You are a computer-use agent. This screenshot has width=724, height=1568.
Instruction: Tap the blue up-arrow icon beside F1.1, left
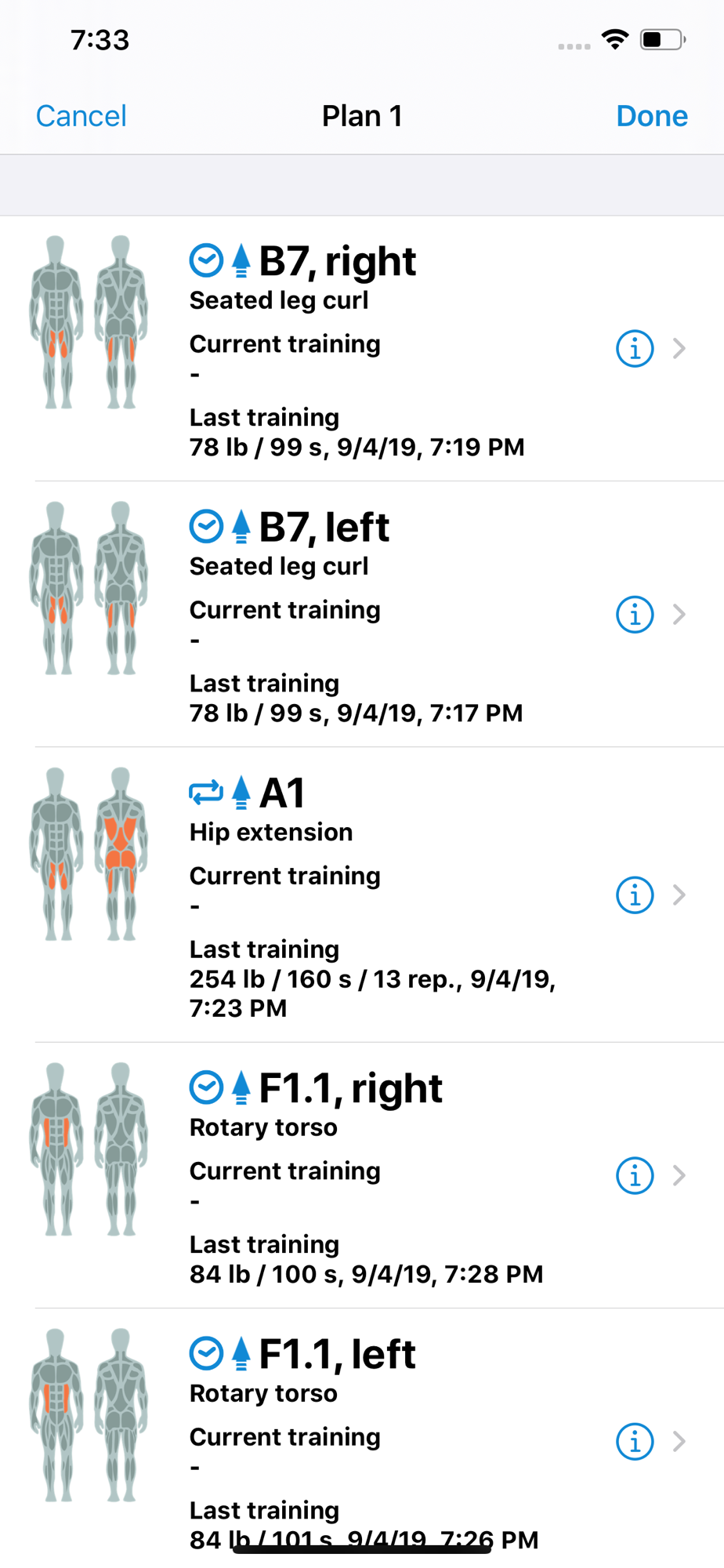click(241, 1354)
